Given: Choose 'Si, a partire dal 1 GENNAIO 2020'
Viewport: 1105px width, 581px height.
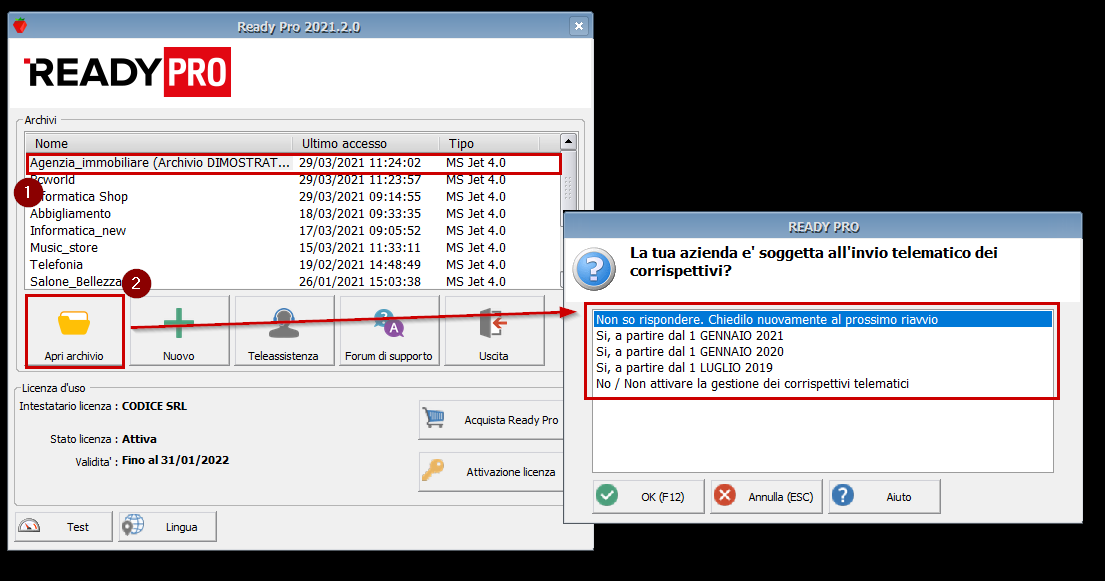Looking at the screenshot, I should click(x=822, y=351).
